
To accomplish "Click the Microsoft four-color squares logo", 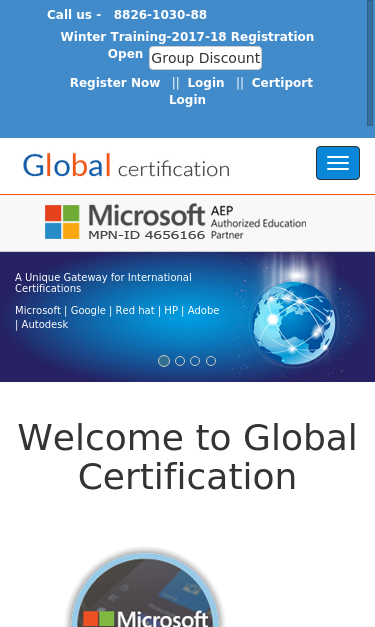I will click(x=62, y=222).
